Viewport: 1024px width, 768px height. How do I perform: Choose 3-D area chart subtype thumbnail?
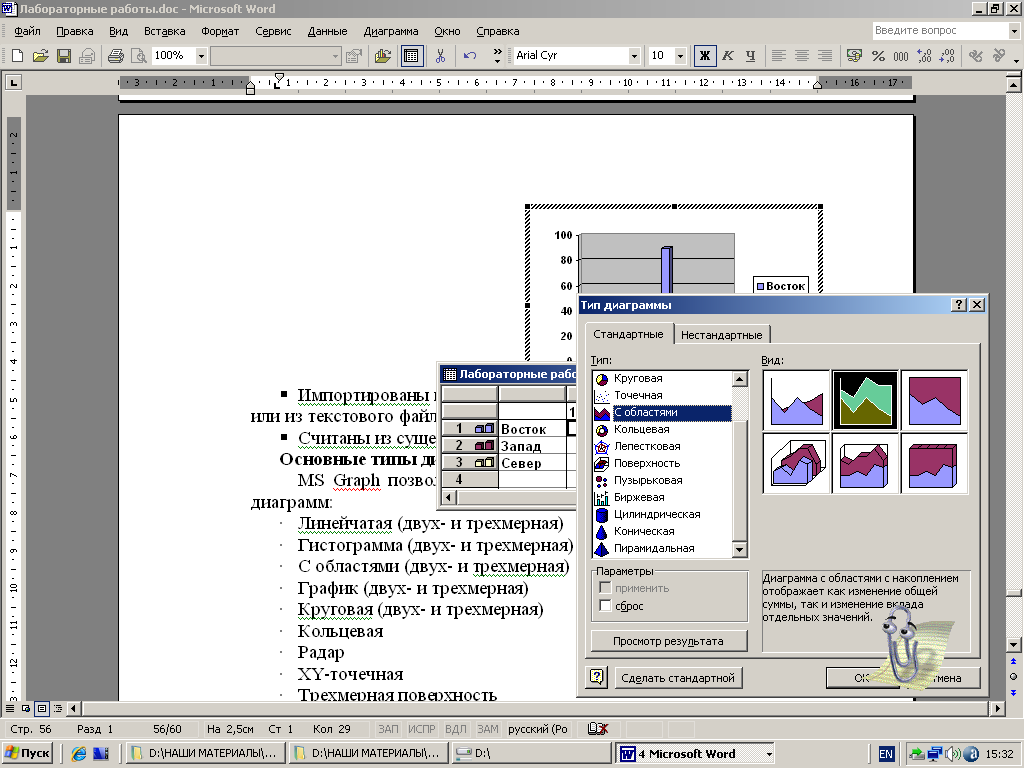(796, 463)
